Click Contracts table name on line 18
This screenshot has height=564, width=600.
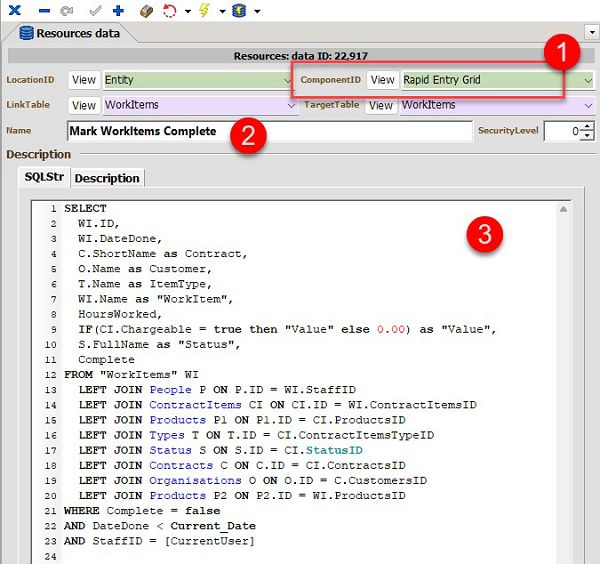click(x=181, y=465)
